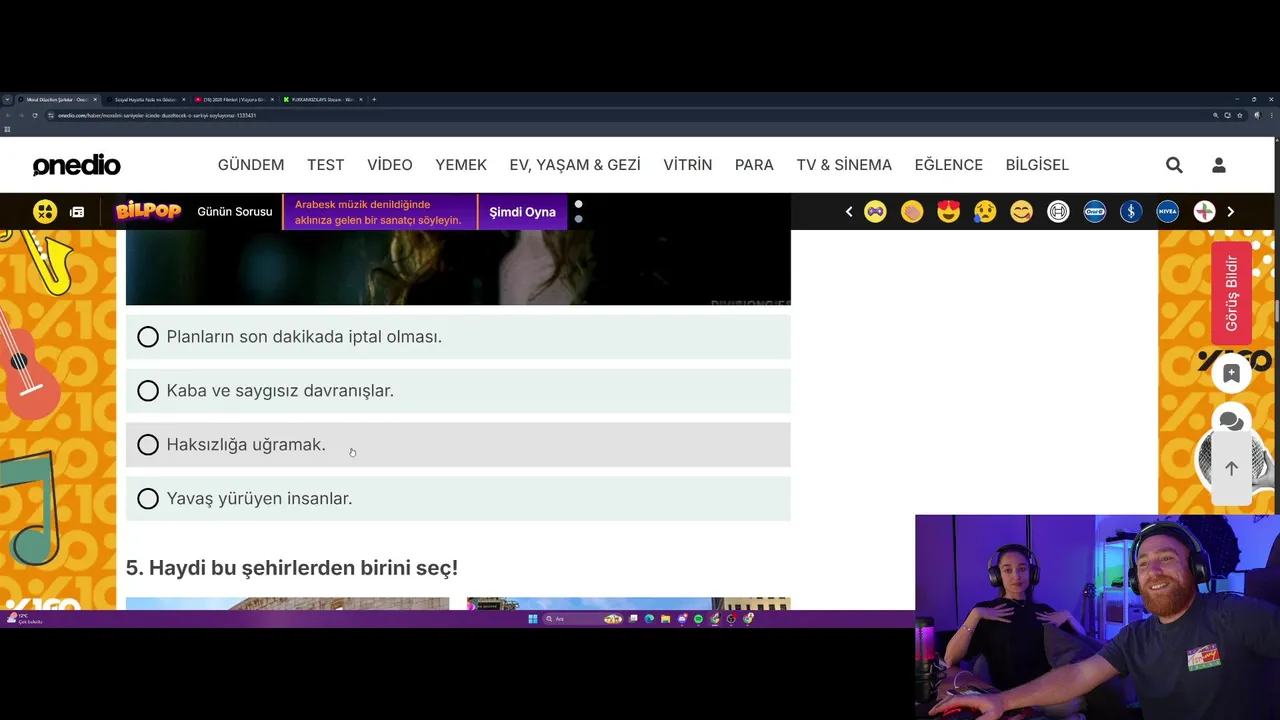Image resolution: width=1280 pixels, height=720 pixels.
Task: Click the scroll-to-top arrow button
Action: coord(1231,468)
